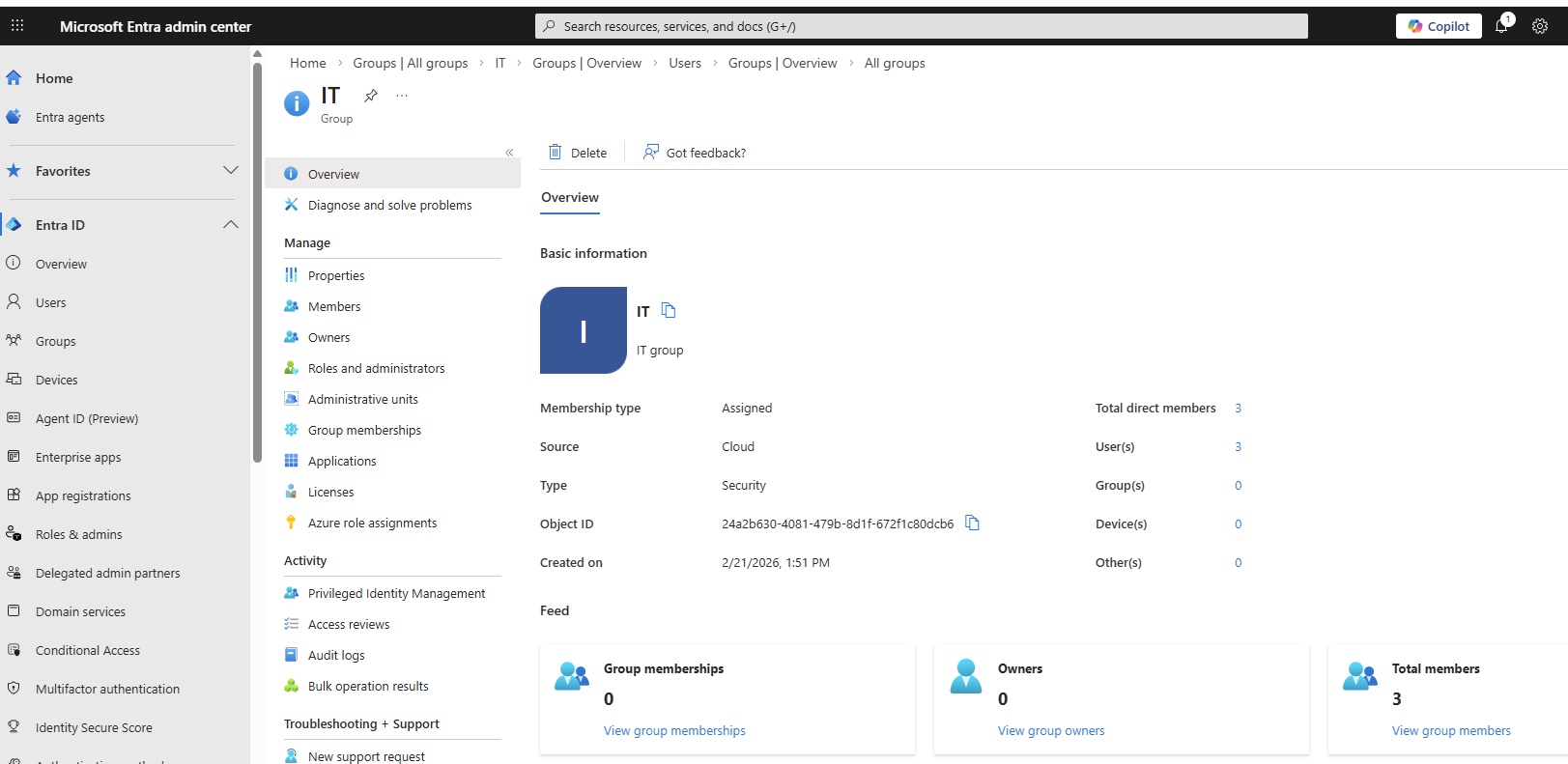This screenshot has width=1568, height=764.
Task: Open Members in the Manage menu
Action: (333, 306)
